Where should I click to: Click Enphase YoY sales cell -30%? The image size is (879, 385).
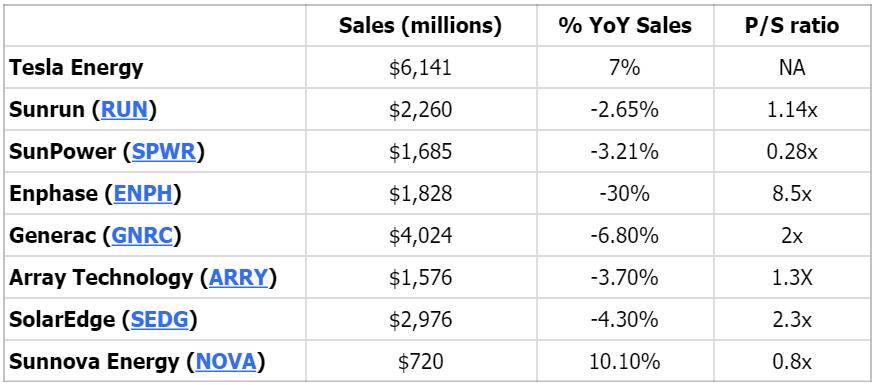[624, 194]
